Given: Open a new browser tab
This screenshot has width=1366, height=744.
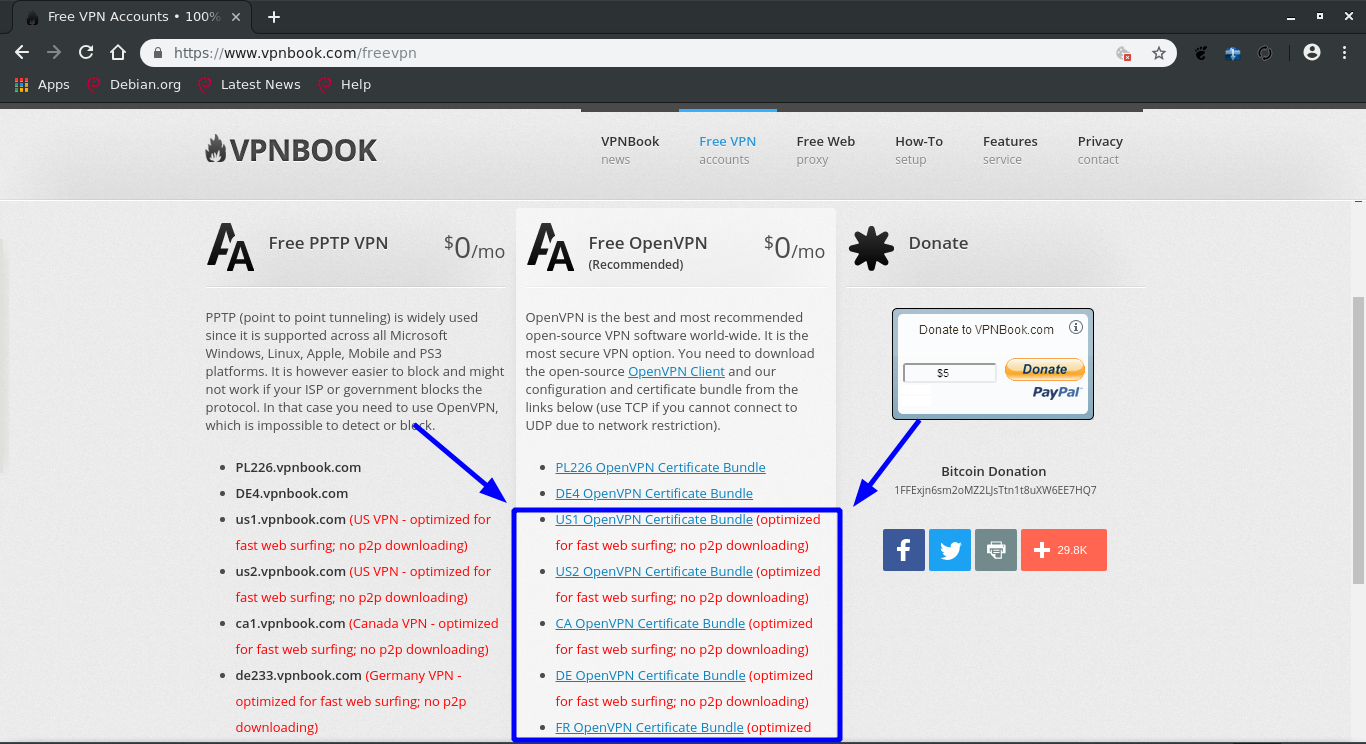Looking at the screenshot, I should click(274, 17).
